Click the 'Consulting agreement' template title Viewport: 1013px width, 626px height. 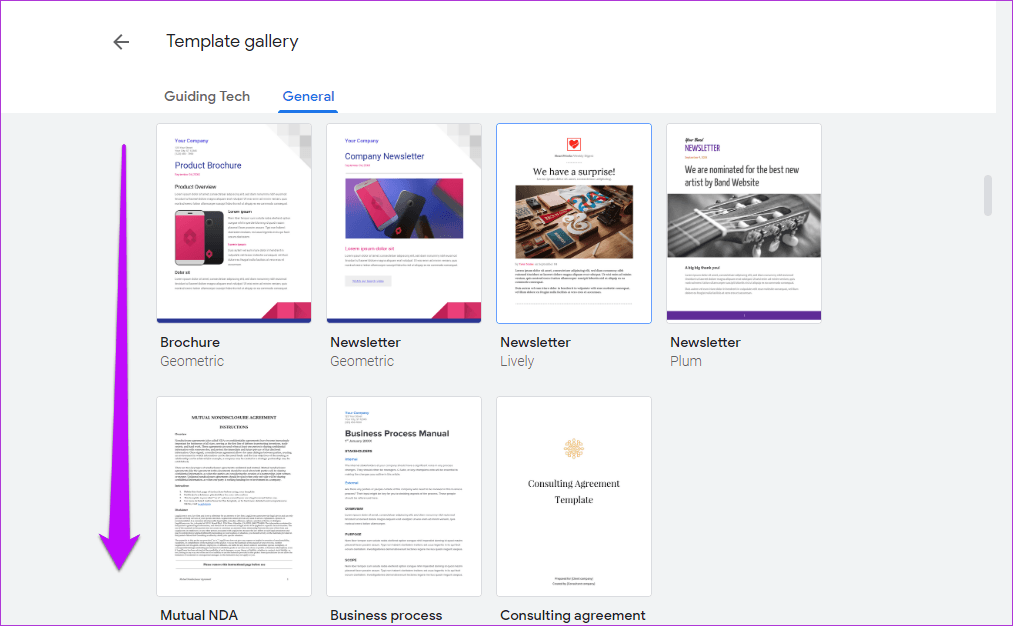tap(572, 616)
